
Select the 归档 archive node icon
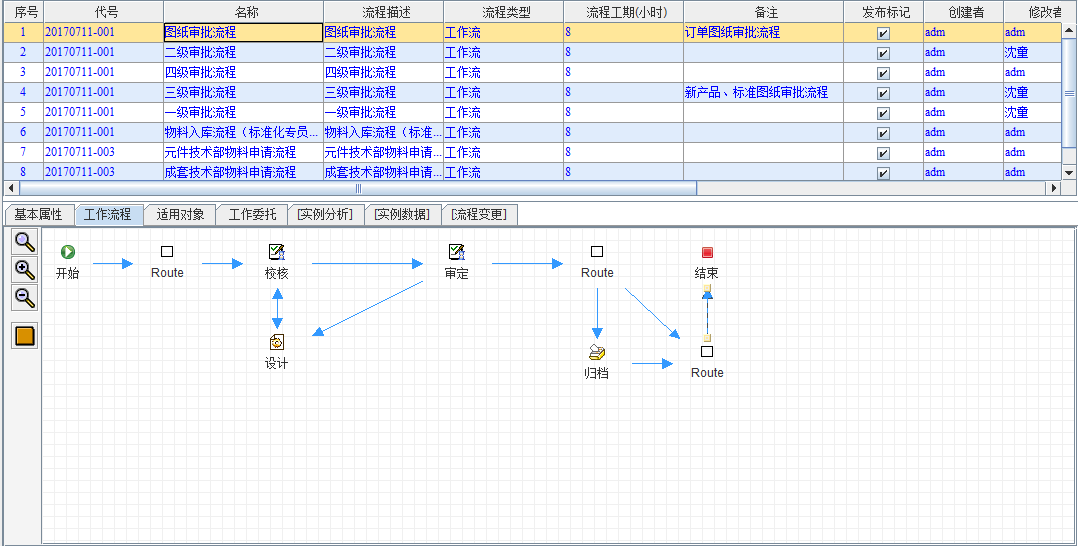pos(597,352)
